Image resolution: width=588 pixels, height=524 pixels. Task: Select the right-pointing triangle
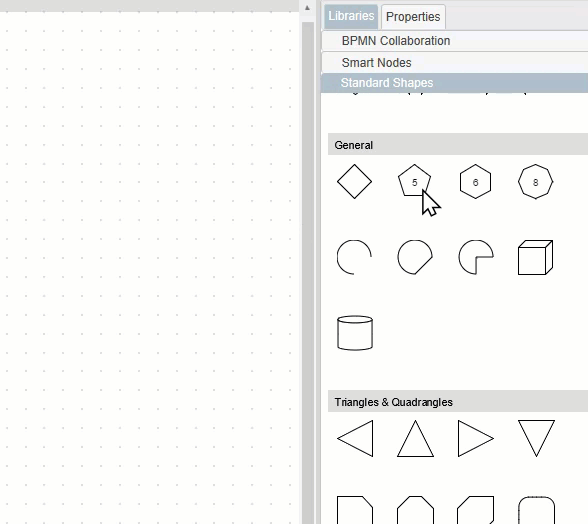(x=476, y=438)
